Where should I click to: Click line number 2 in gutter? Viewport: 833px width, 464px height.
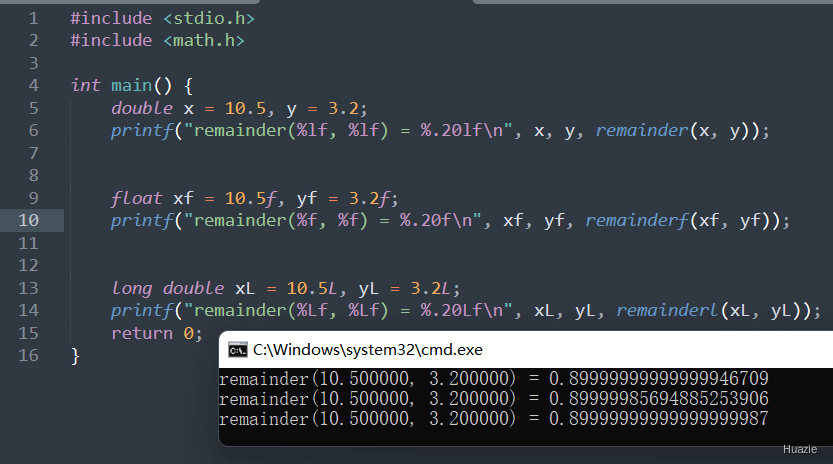(x=33, y=41)
